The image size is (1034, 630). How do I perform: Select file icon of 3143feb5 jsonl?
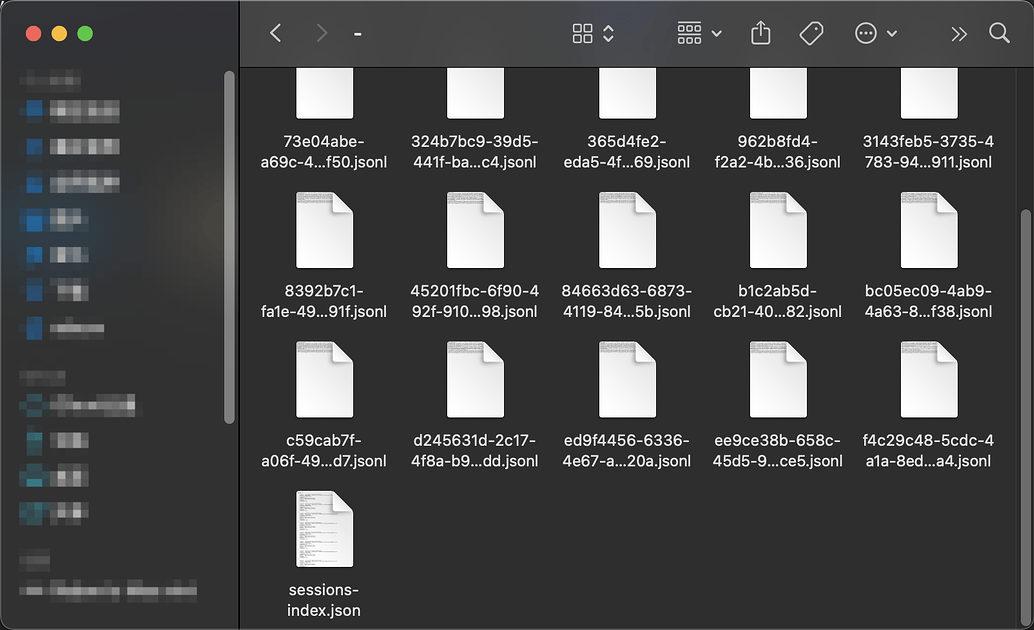(x=929, y=93)
